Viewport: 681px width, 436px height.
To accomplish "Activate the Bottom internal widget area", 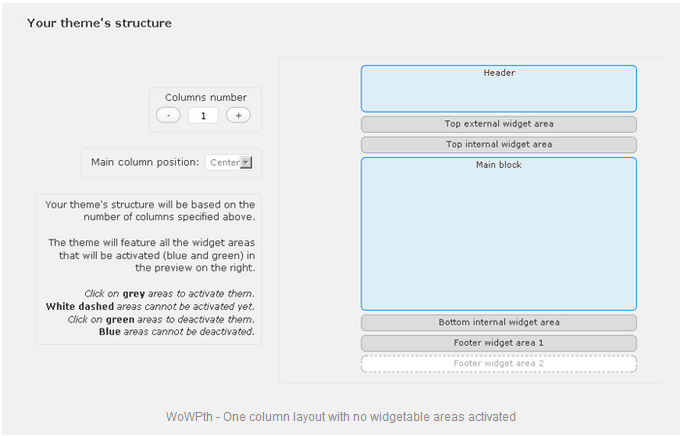I will (499, 323).
